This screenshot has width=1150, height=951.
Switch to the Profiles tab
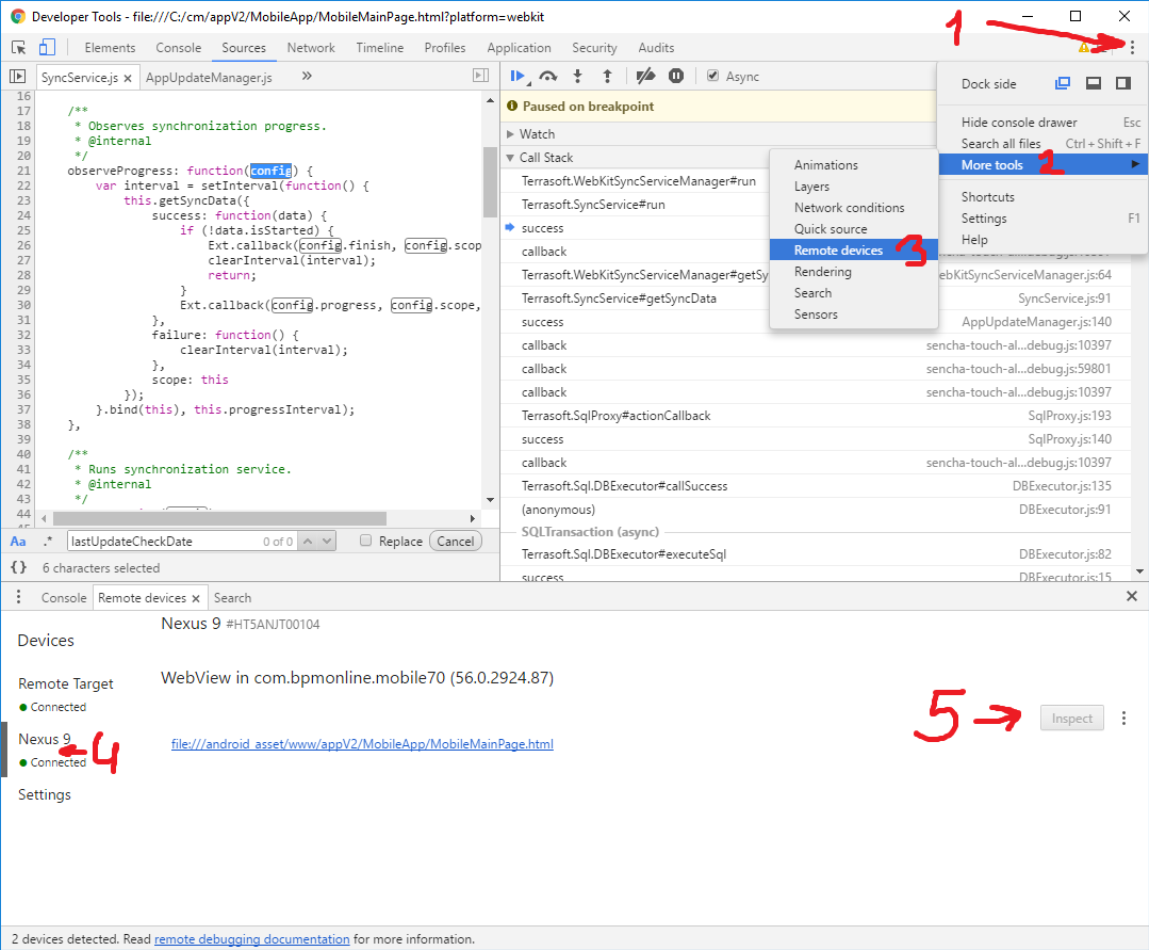coord(444,48)
